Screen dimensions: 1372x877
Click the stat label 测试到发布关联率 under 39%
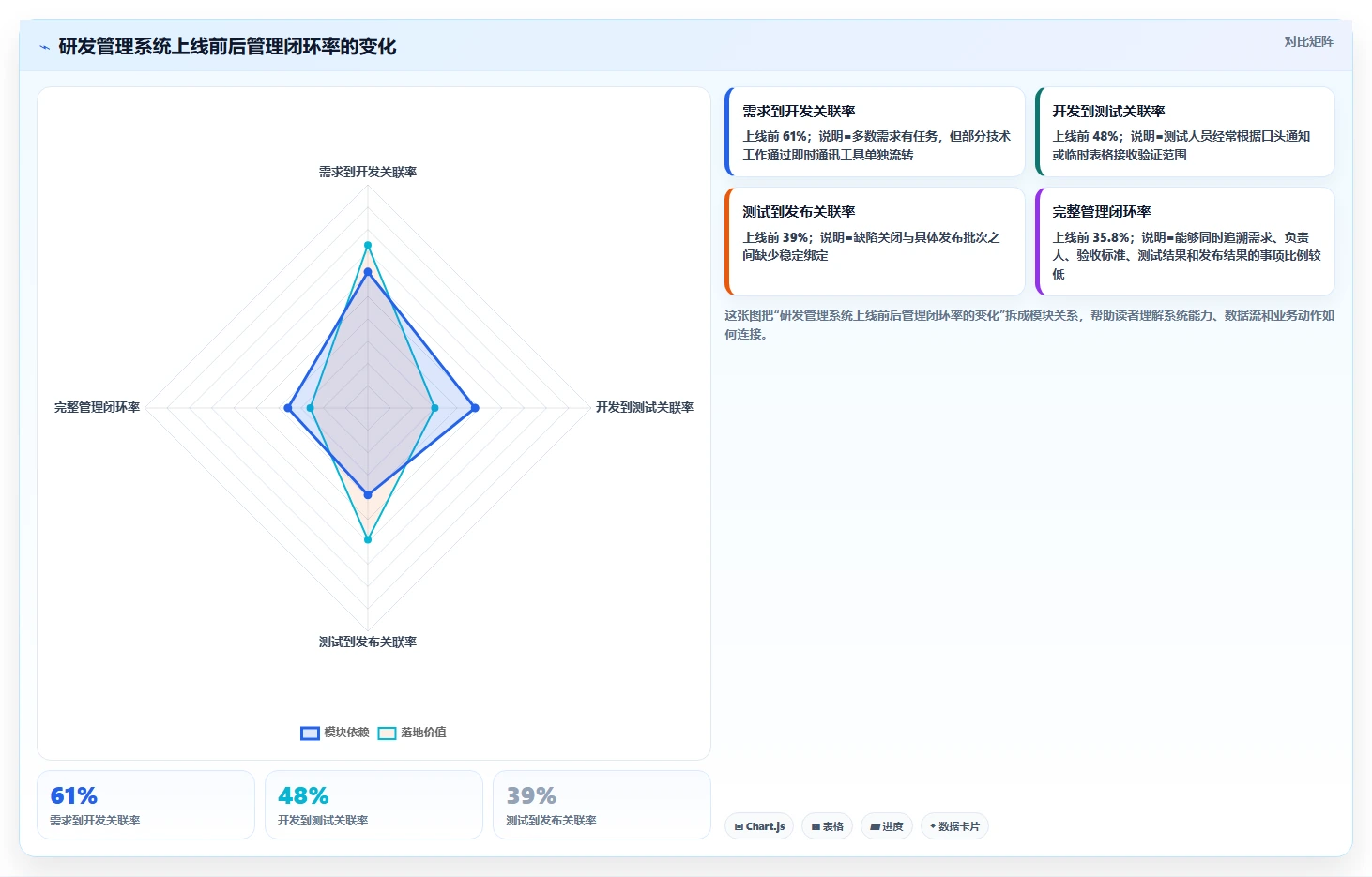pyautogui.click(x=551, y=820)
